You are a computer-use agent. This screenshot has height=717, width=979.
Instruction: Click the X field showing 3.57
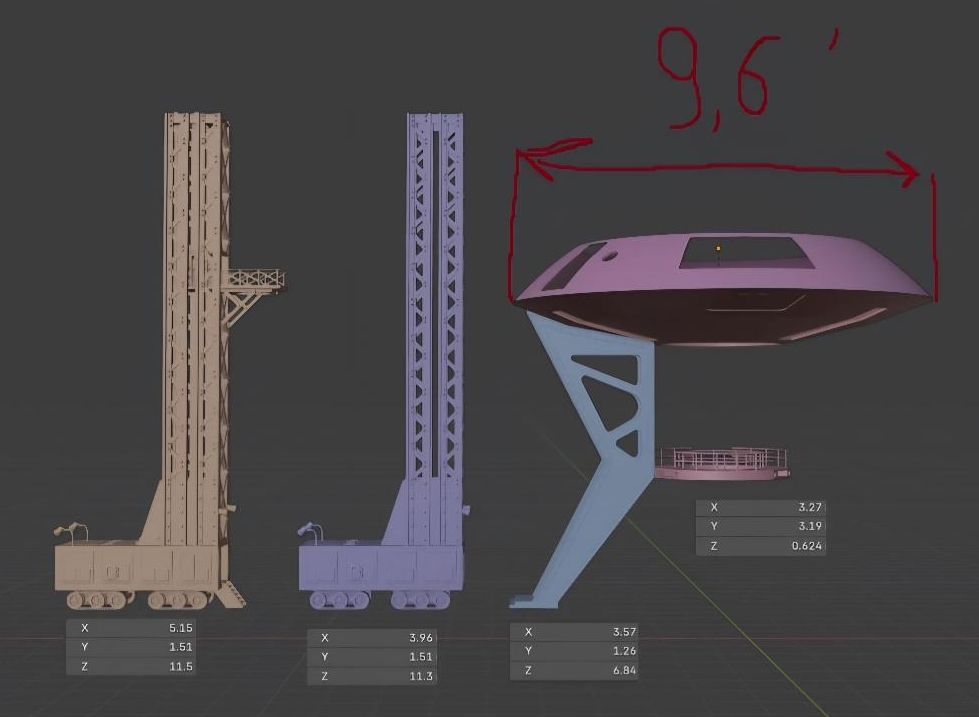pyautogui.click(x=574, y=632)
